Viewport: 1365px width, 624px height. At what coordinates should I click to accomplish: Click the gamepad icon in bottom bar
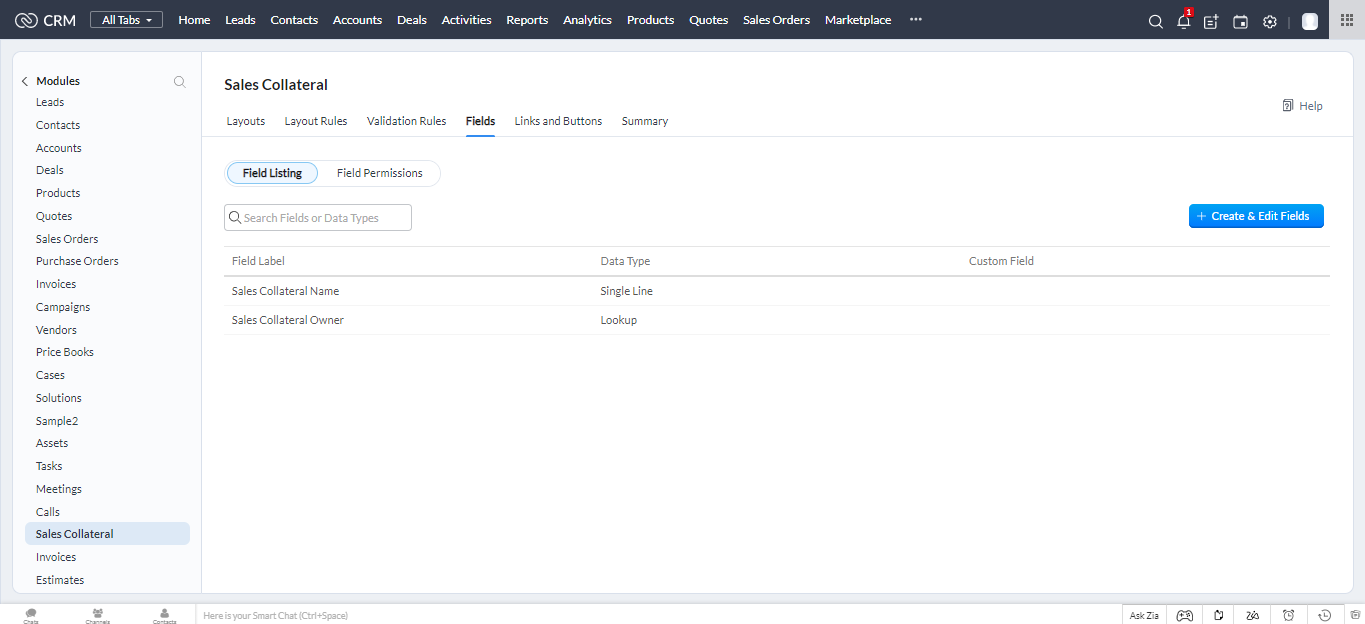point(1184,615)
